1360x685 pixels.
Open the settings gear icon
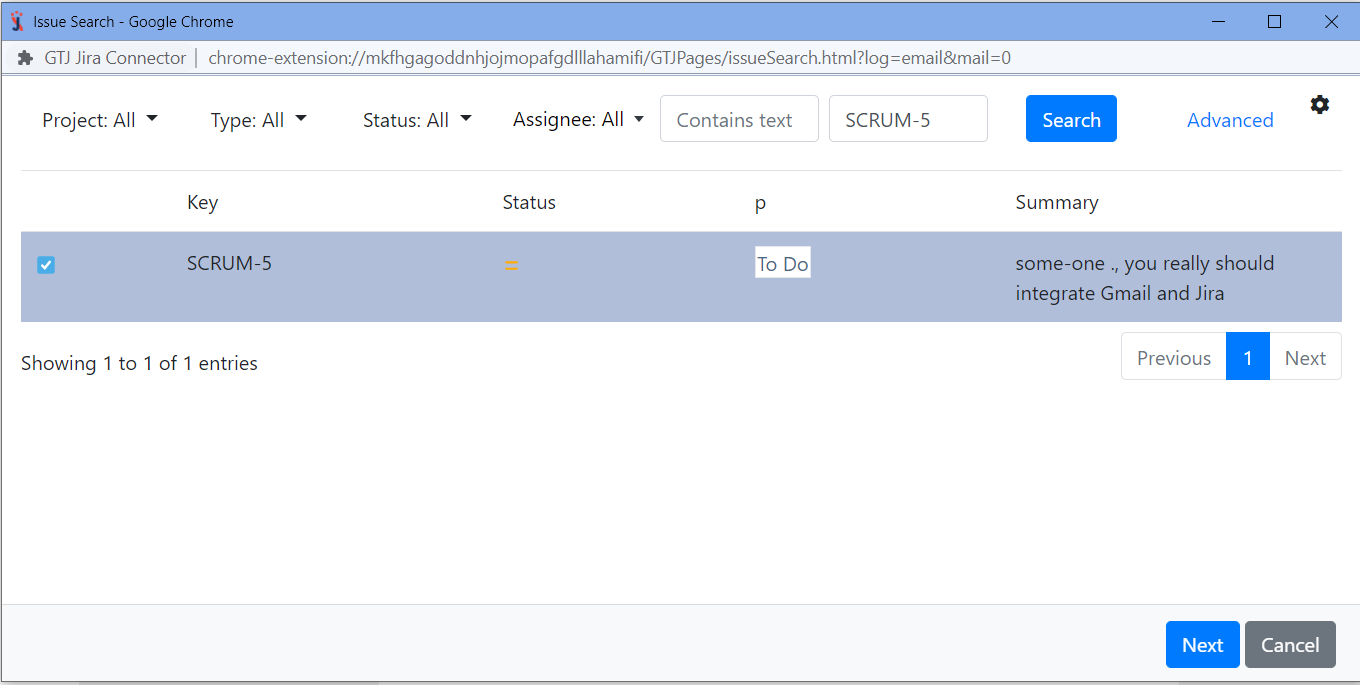tap(1320, 104)
